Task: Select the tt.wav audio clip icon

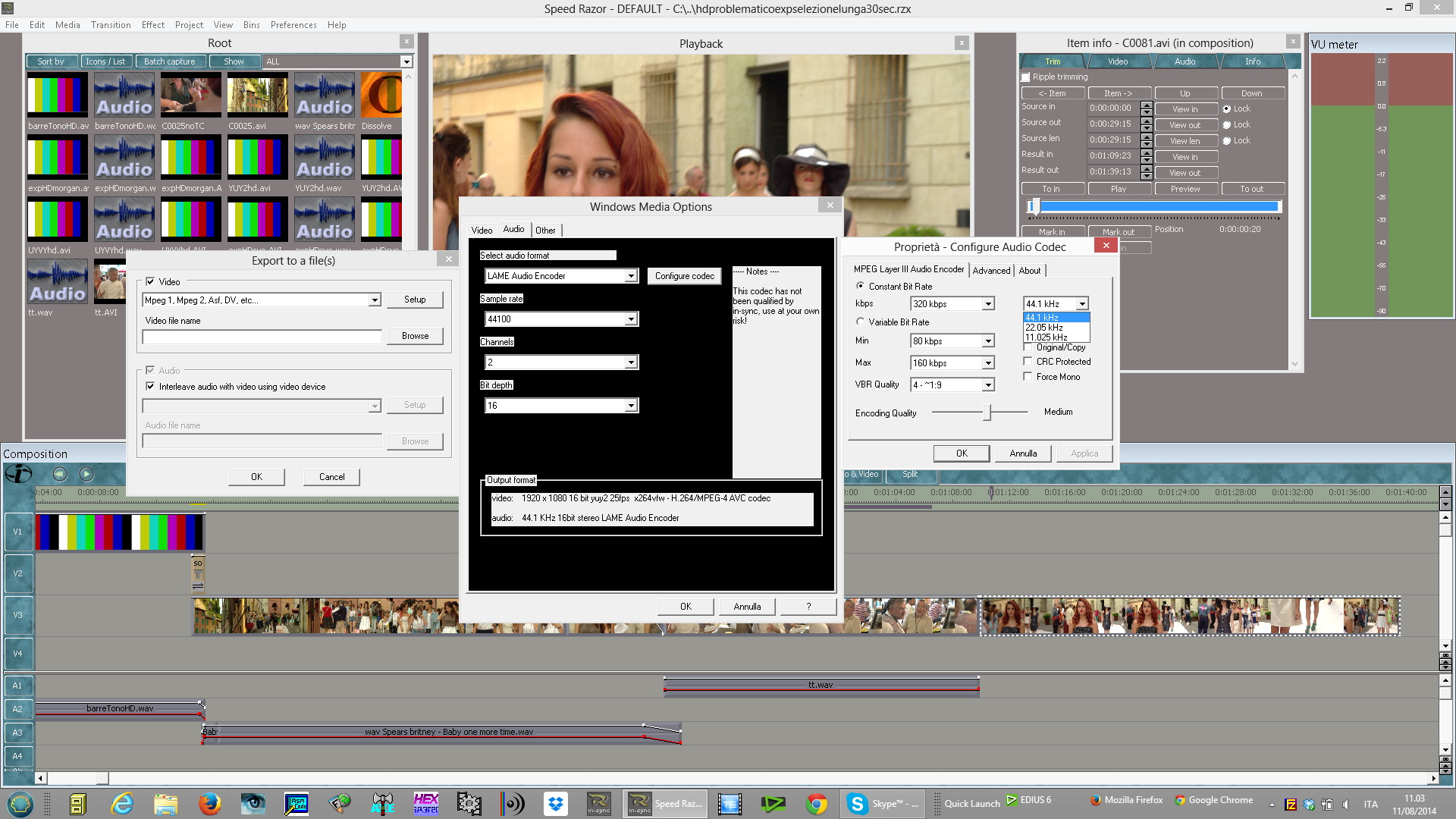Action: tap(58, 281)
